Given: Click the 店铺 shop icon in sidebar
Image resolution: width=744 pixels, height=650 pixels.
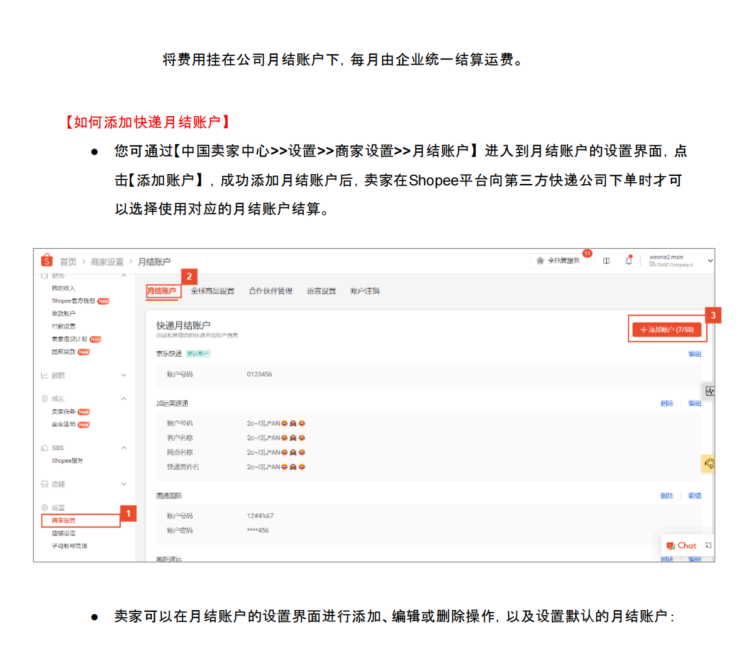Looking at the screenshot, I should (45, 484).
